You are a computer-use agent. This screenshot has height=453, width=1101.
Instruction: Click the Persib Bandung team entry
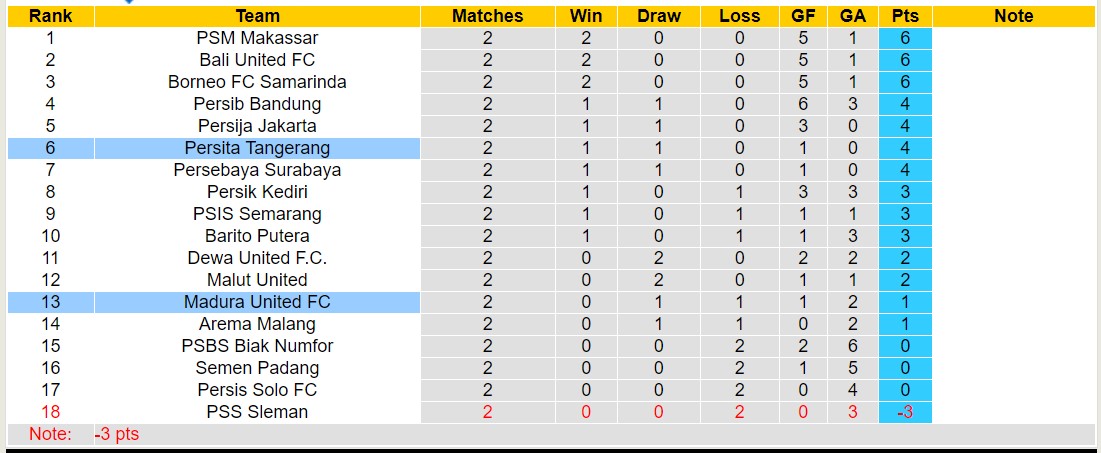257,104
